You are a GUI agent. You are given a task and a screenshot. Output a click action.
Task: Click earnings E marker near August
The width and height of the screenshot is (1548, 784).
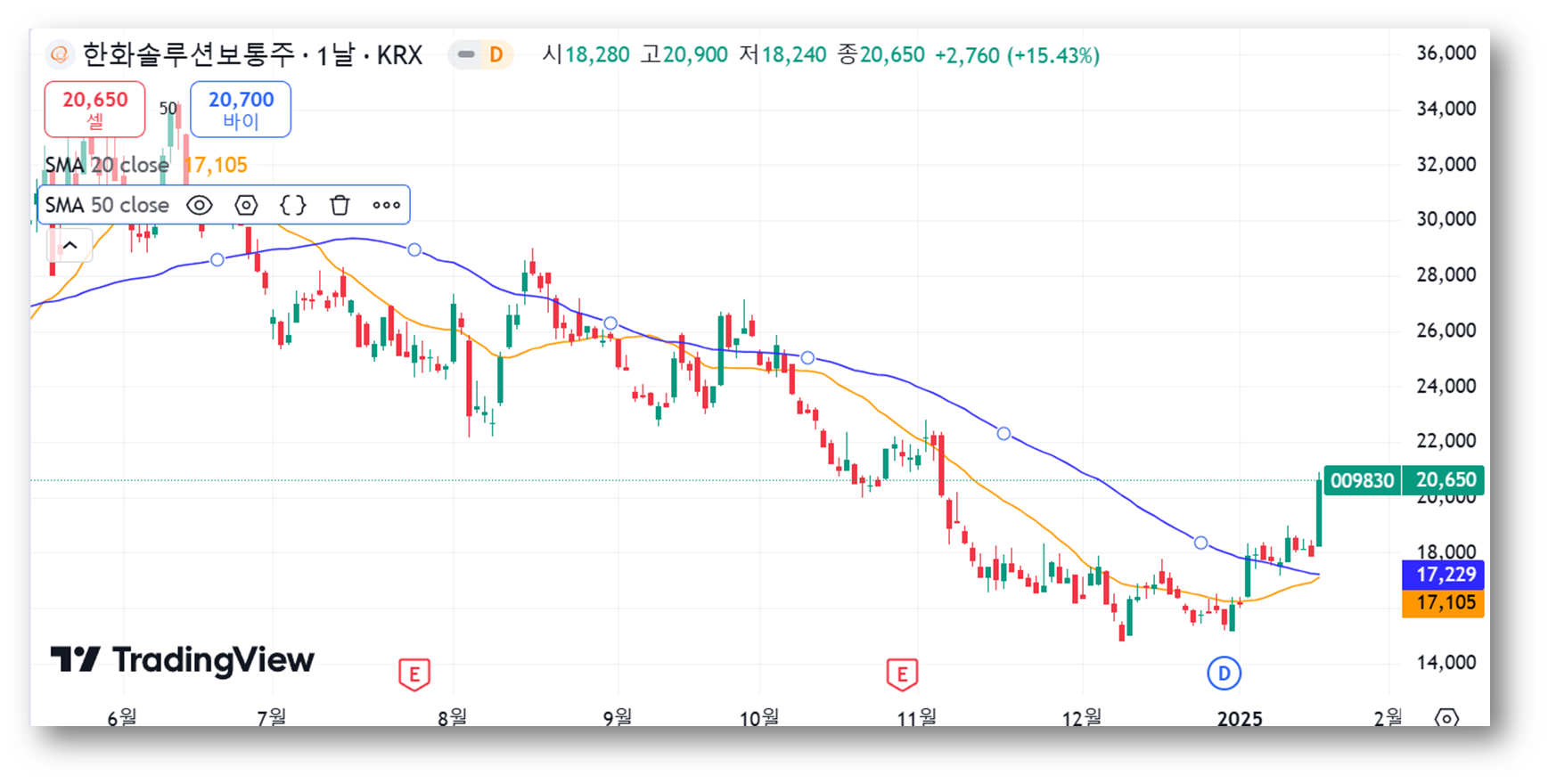pos(414,674)
